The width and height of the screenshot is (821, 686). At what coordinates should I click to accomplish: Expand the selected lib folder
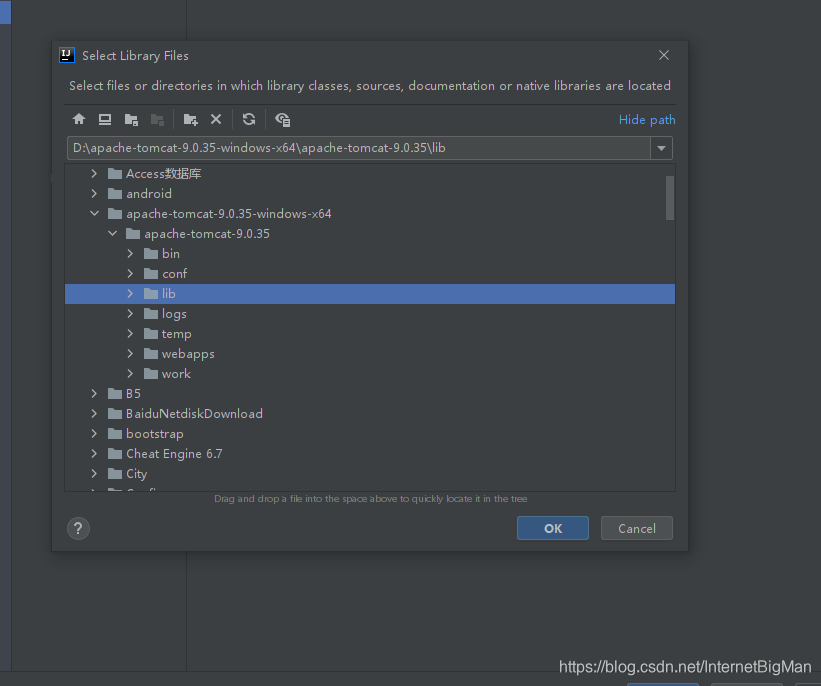(130, 293)
